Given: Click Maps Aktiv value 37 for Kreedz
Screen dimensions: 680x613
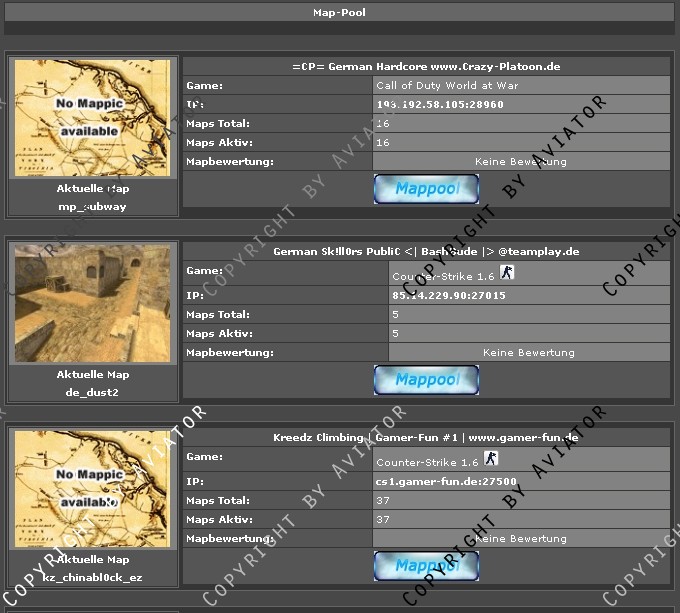Looking at the screenshot, I should pos(383,520).
